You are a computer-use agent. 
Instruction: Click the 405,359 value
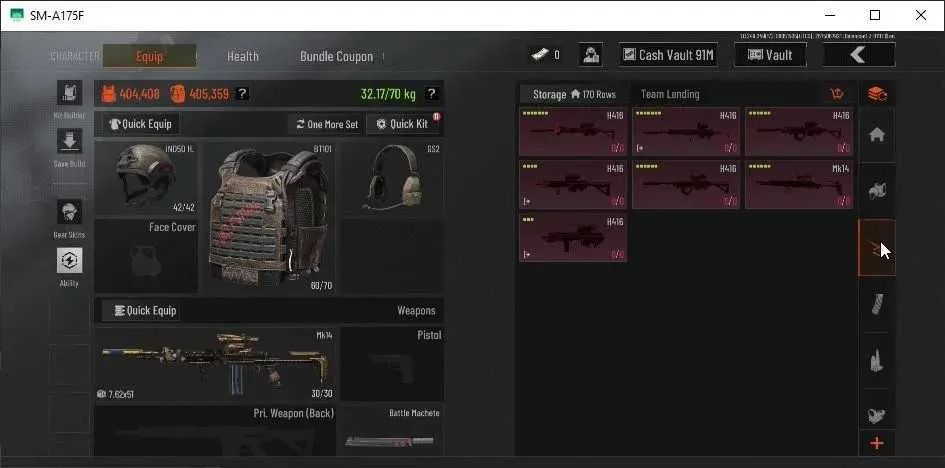209,94
